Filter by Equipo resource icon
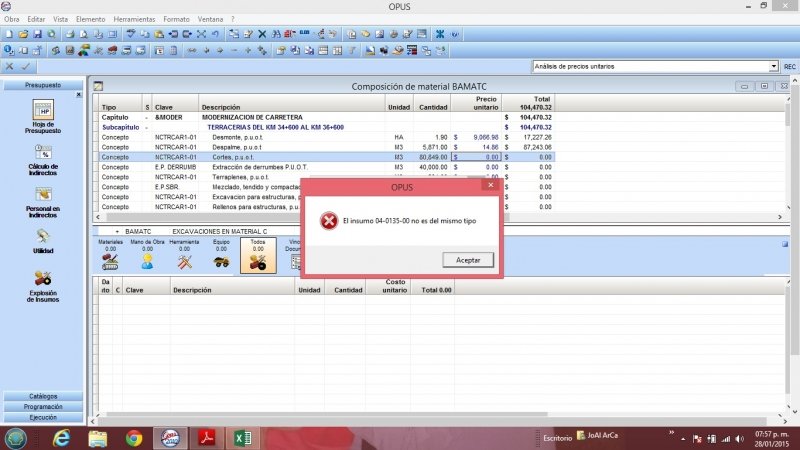This screenshot has height=450, width=800. (x=222, y=259)
